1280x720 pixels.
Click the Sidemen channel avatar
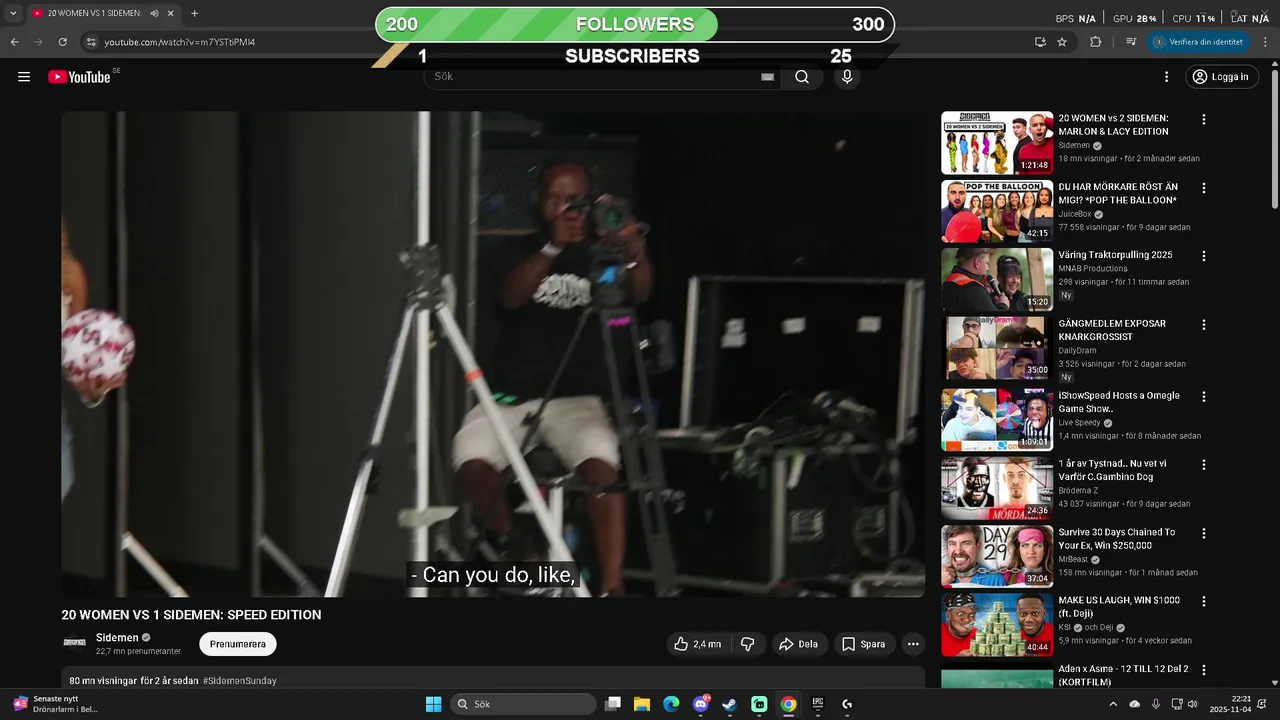click(75, 643)
